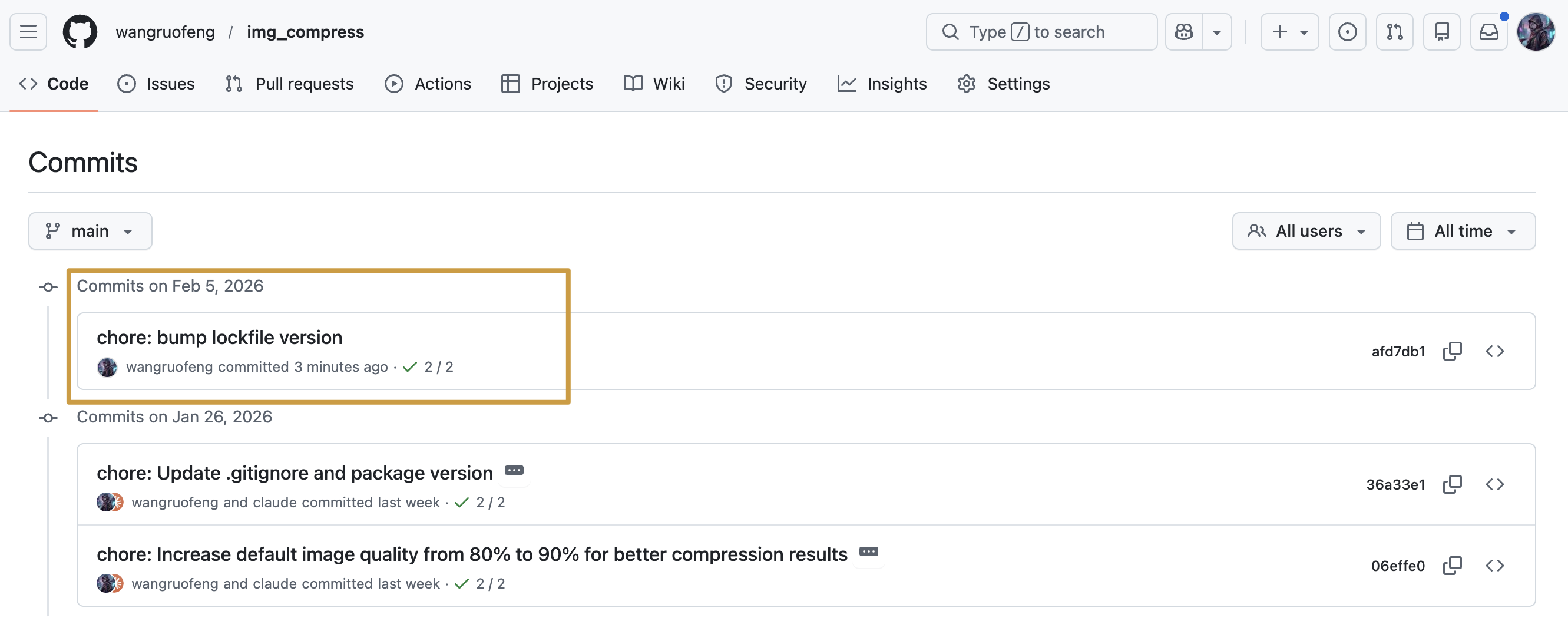
Task: Switch to the Issues tab
Action: click(157, 84)
